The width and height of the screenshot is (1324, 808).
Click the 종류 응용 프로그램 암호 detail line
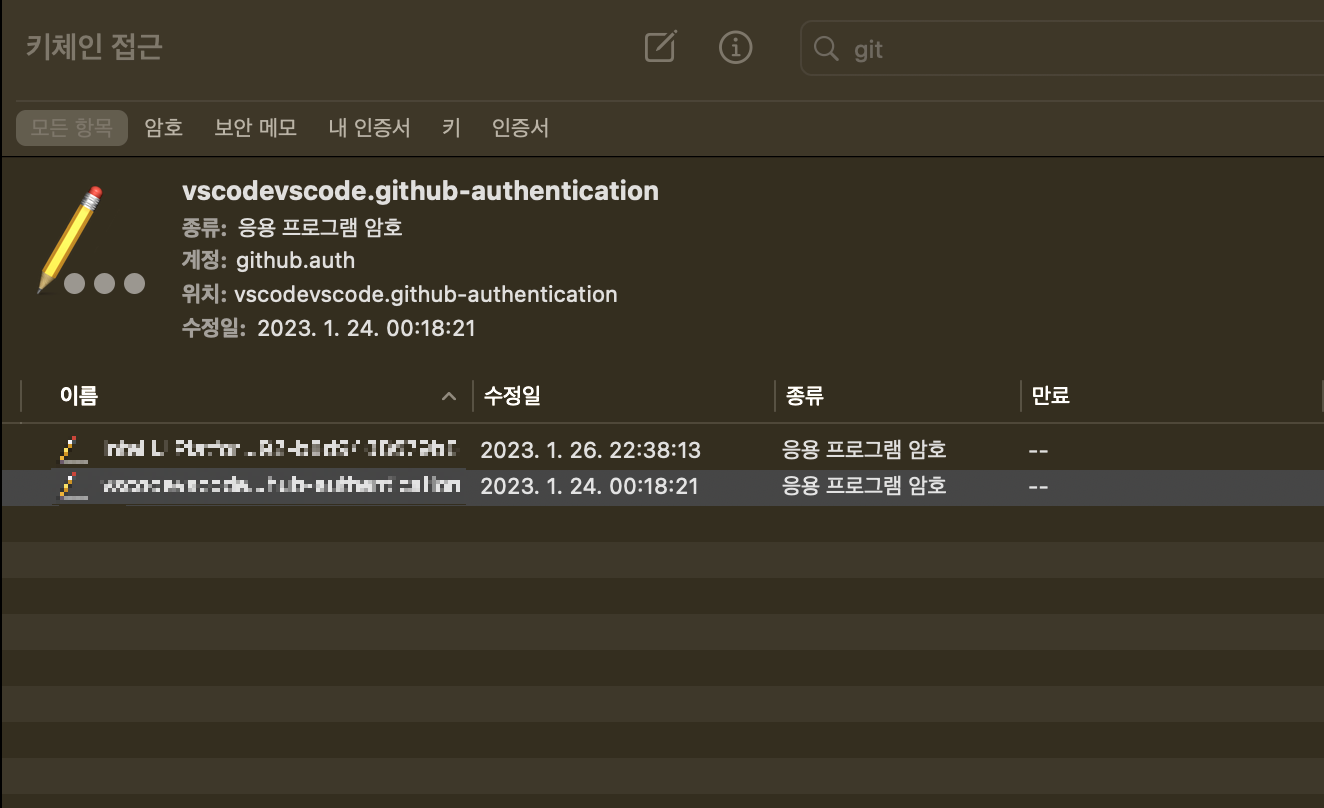292,227
